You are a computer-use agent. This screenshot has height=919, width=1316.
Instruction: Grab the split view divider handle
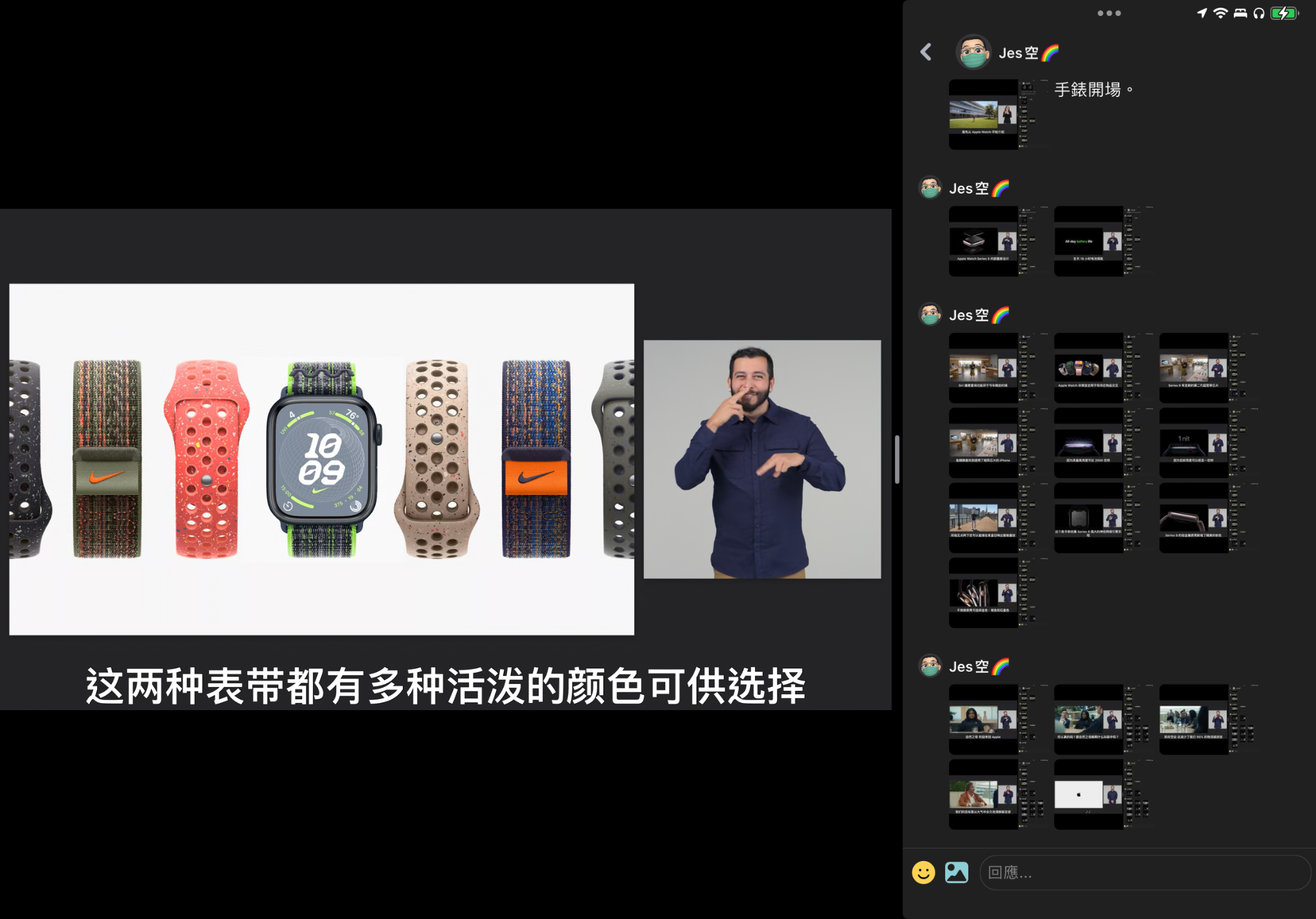click(x=897, y=459)
